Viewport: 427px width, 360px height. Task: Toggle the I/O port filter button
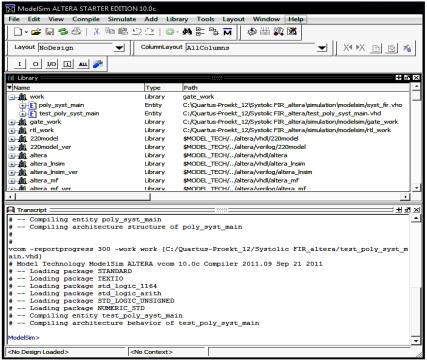[x=51, y=64]
